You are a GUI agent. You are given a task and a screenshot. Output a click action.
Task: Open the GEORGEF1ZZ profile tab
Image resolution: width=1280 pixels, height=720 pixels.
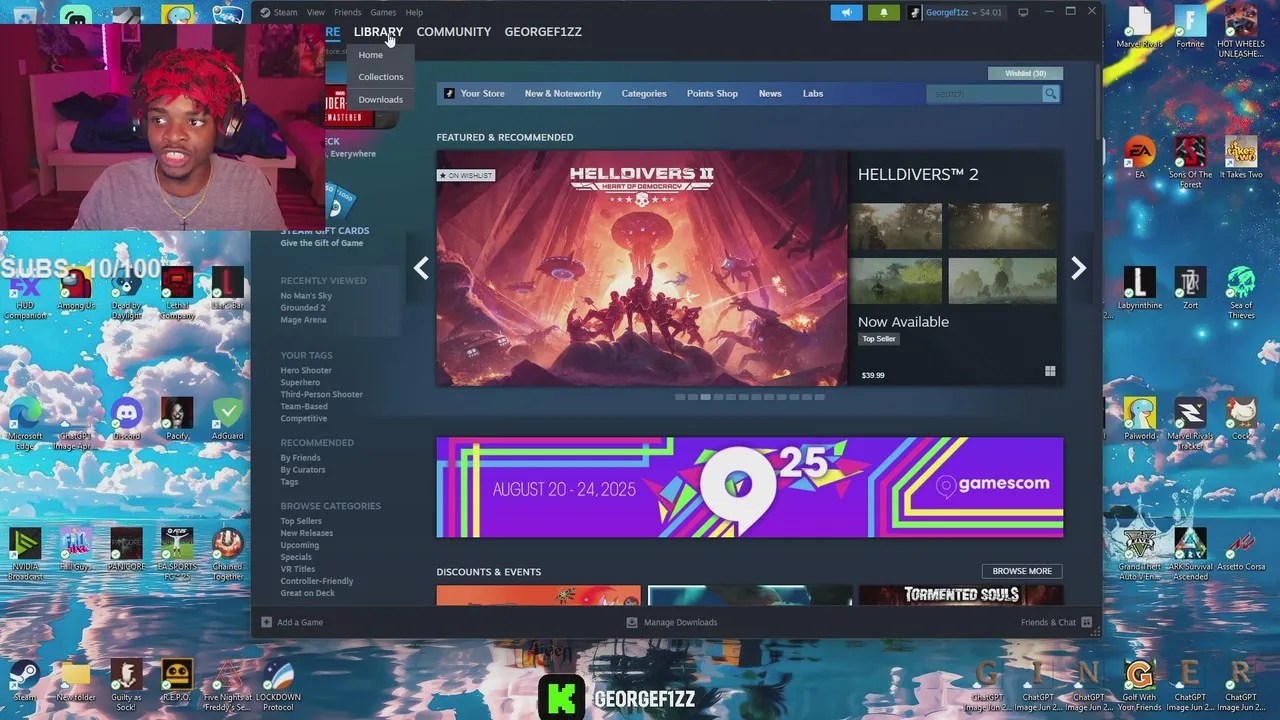pos(543,32)
